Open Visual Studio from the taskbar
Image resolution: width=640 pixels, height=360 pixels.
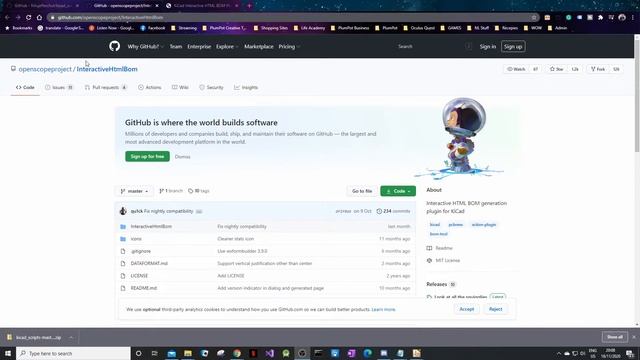point(269,353)
